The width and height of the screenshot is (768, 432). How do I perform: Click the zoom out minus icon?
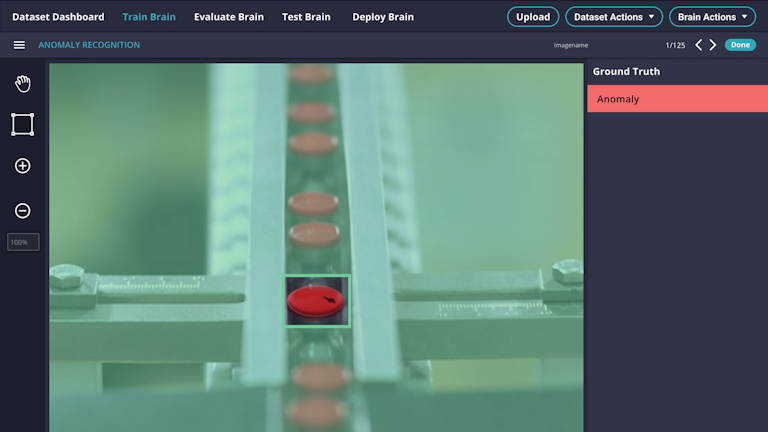[22, 211]
